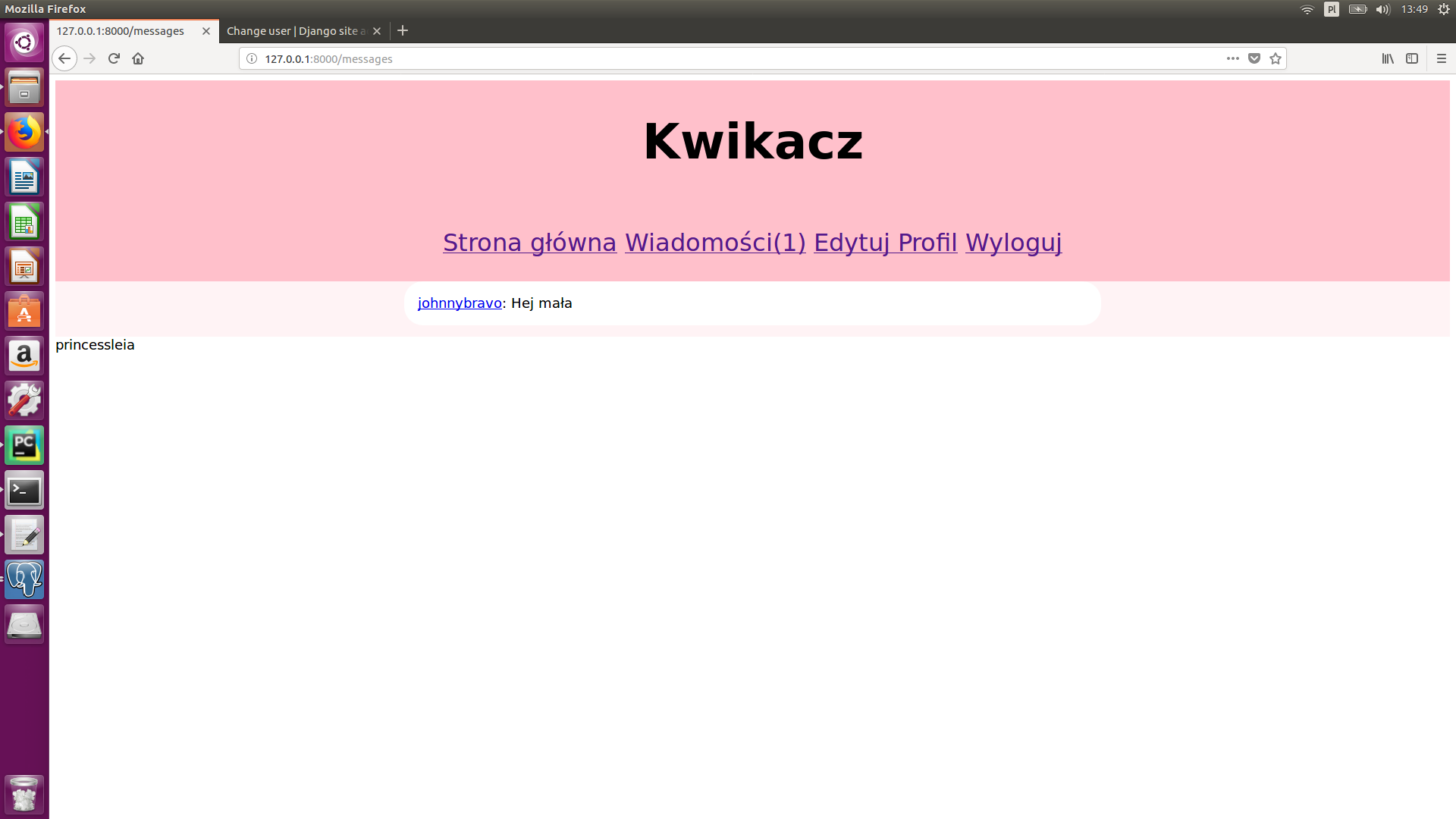
Task: Open LibreOffice Writer from the dock
Action: tap(24, 177)
